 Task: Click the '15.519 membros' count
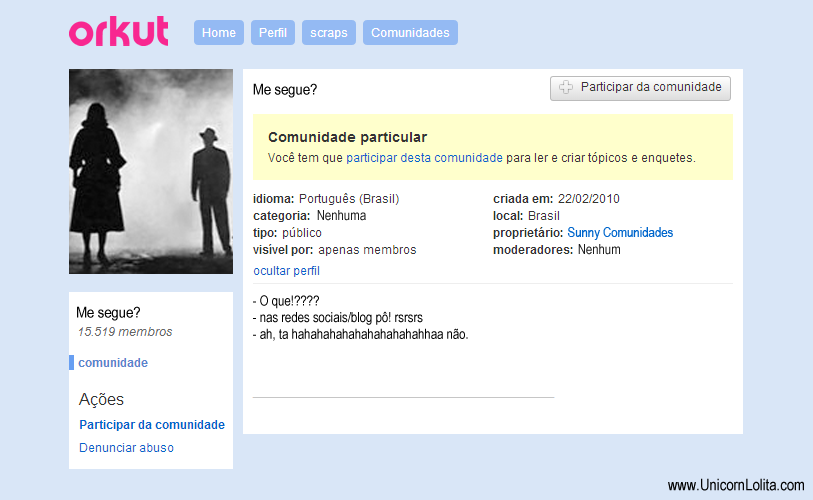click(x=125, y=332)
